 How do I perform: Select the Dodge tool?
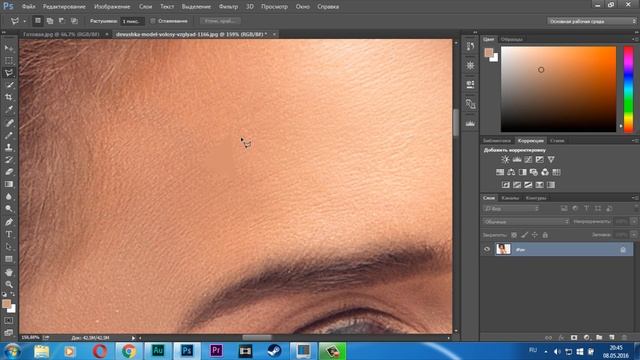9,209
